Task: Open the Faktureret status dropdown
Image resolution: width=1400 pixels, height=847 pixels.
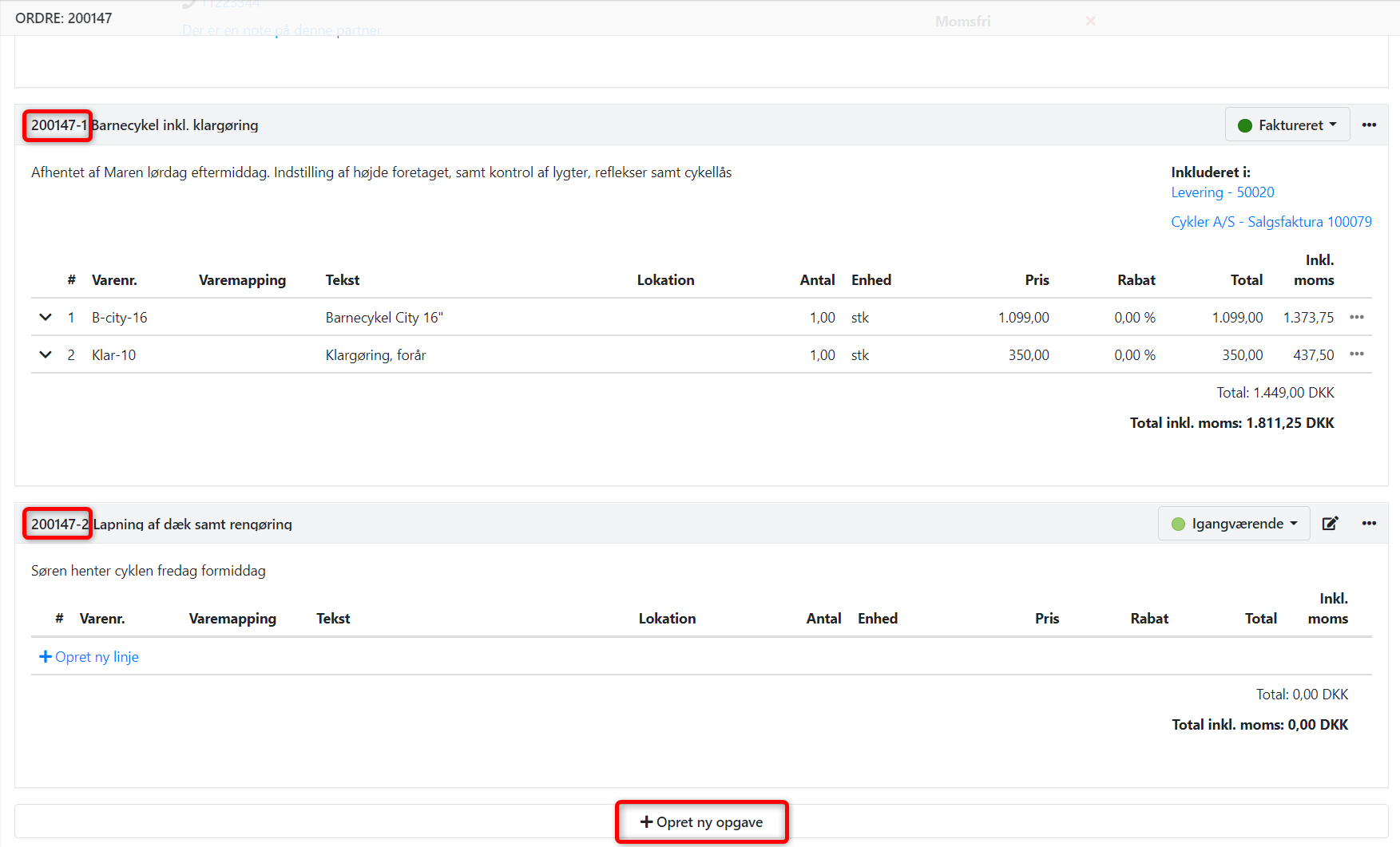Action: [x=1287, y=125]
